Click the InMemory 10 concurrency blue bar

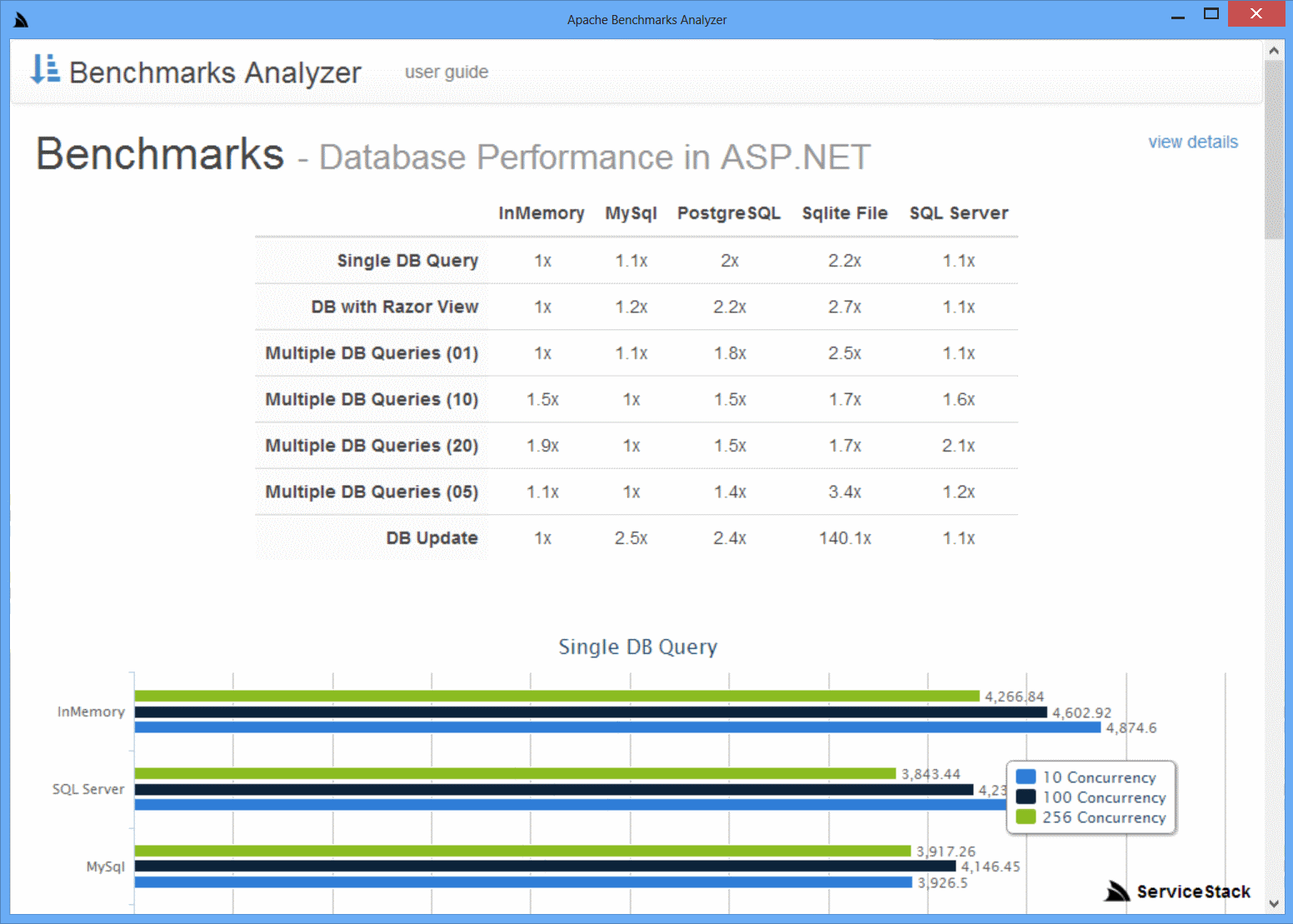617,727
